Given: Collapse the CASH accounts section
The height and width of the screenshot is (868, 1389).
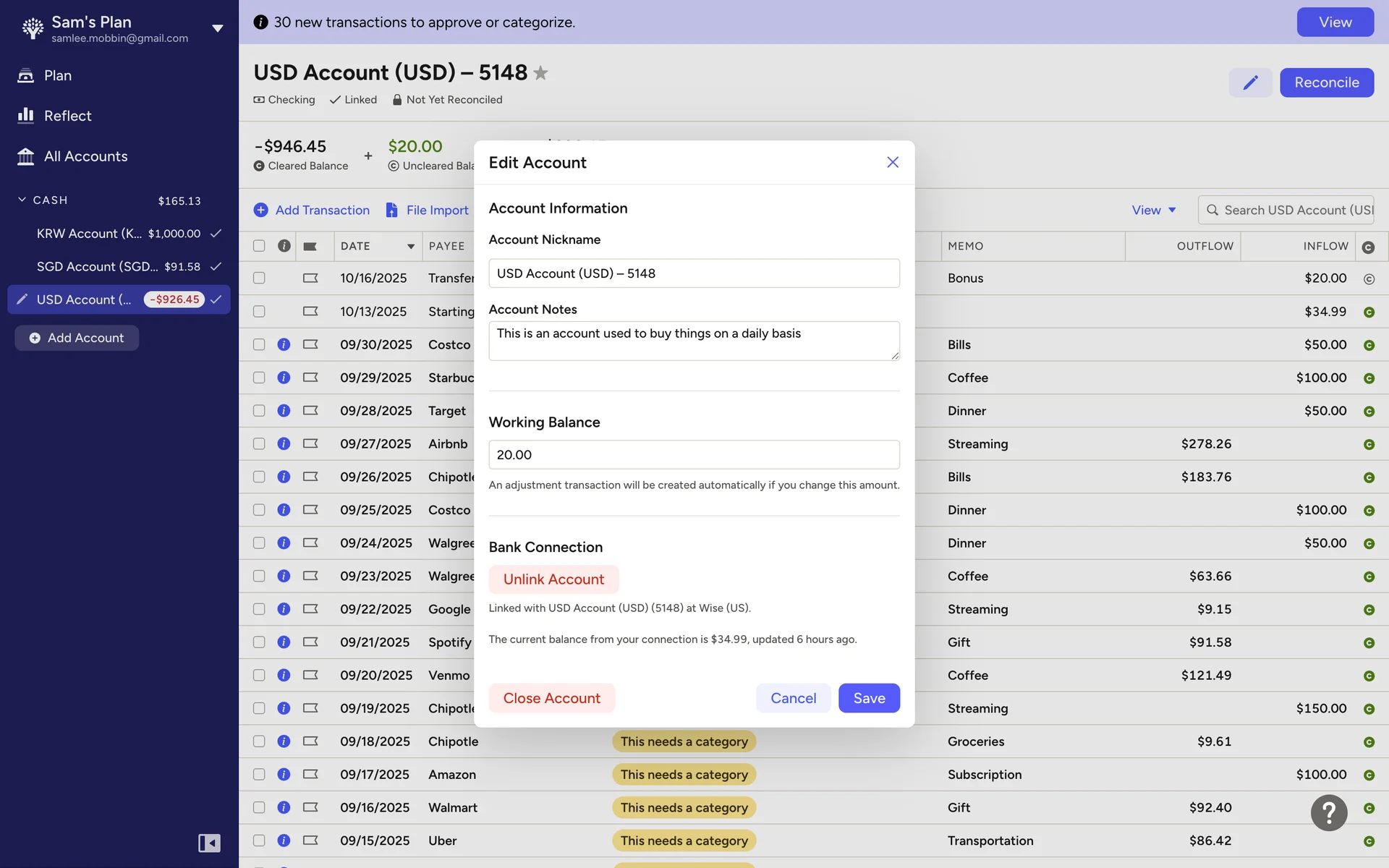Looking at the screenshot, I should (22, 200).
